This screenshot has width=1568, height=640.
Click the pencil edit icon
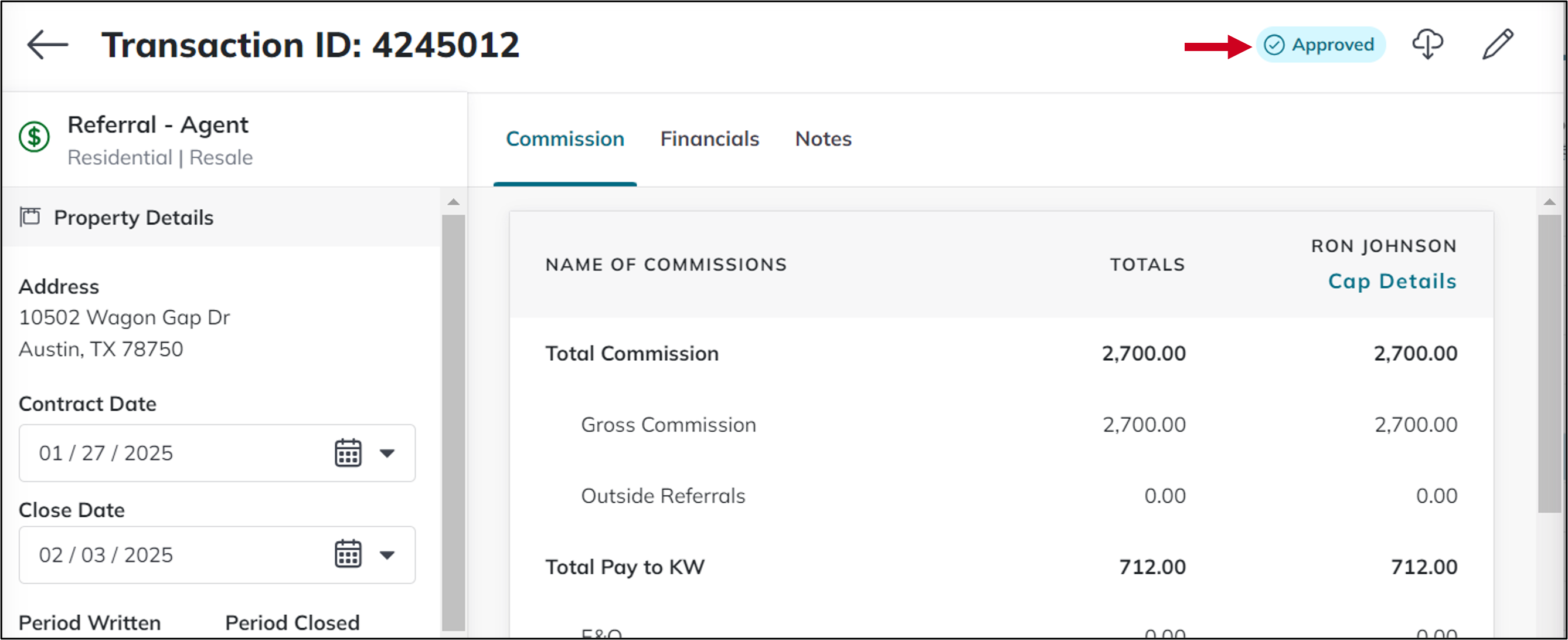1498,45
